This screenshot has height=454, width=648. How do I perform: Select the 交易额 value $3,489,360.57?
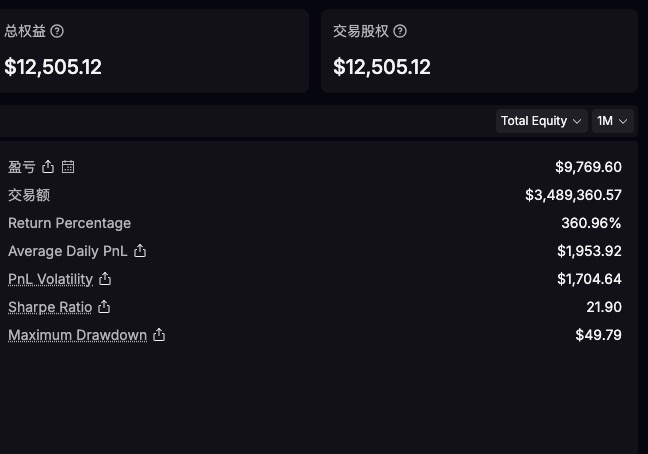pyautogui.click(x=573, y=195)
